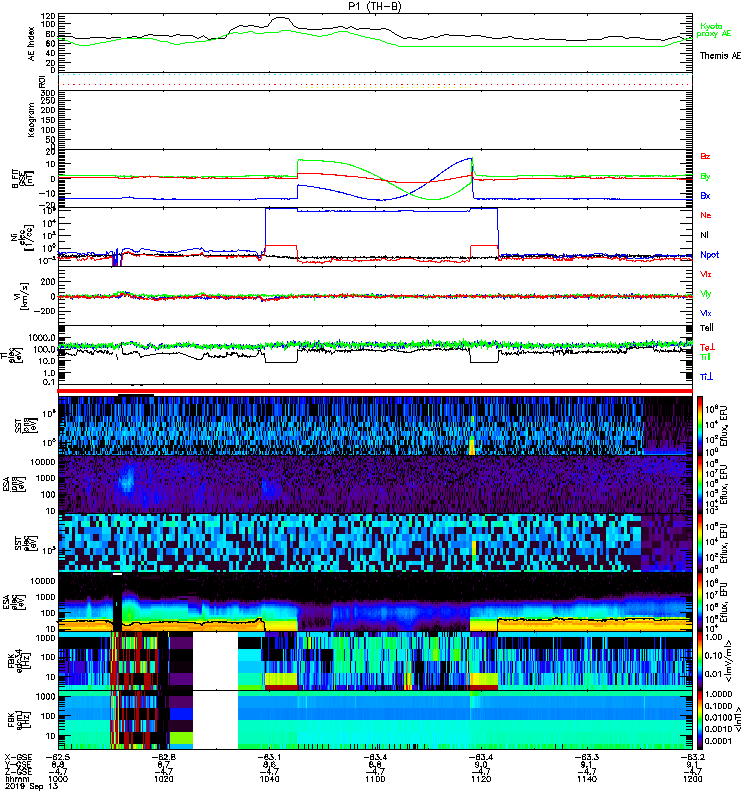This screenshot has height=800, width=750.
Task: Click the plot title 'P1 (TH-B)'
Action: click(374, 6)
